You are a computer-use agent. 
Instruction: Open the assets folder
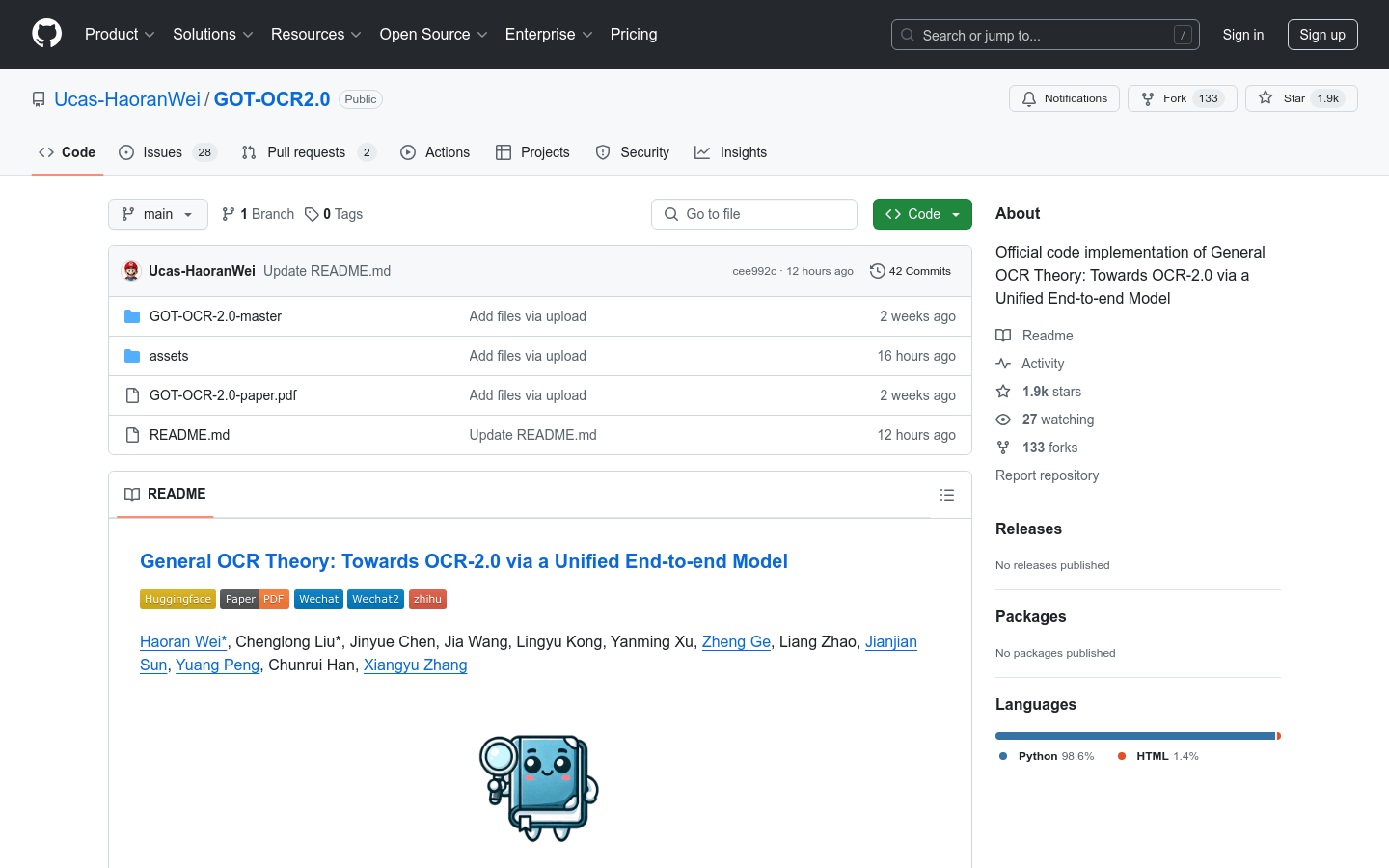click(x=169, y=356)
